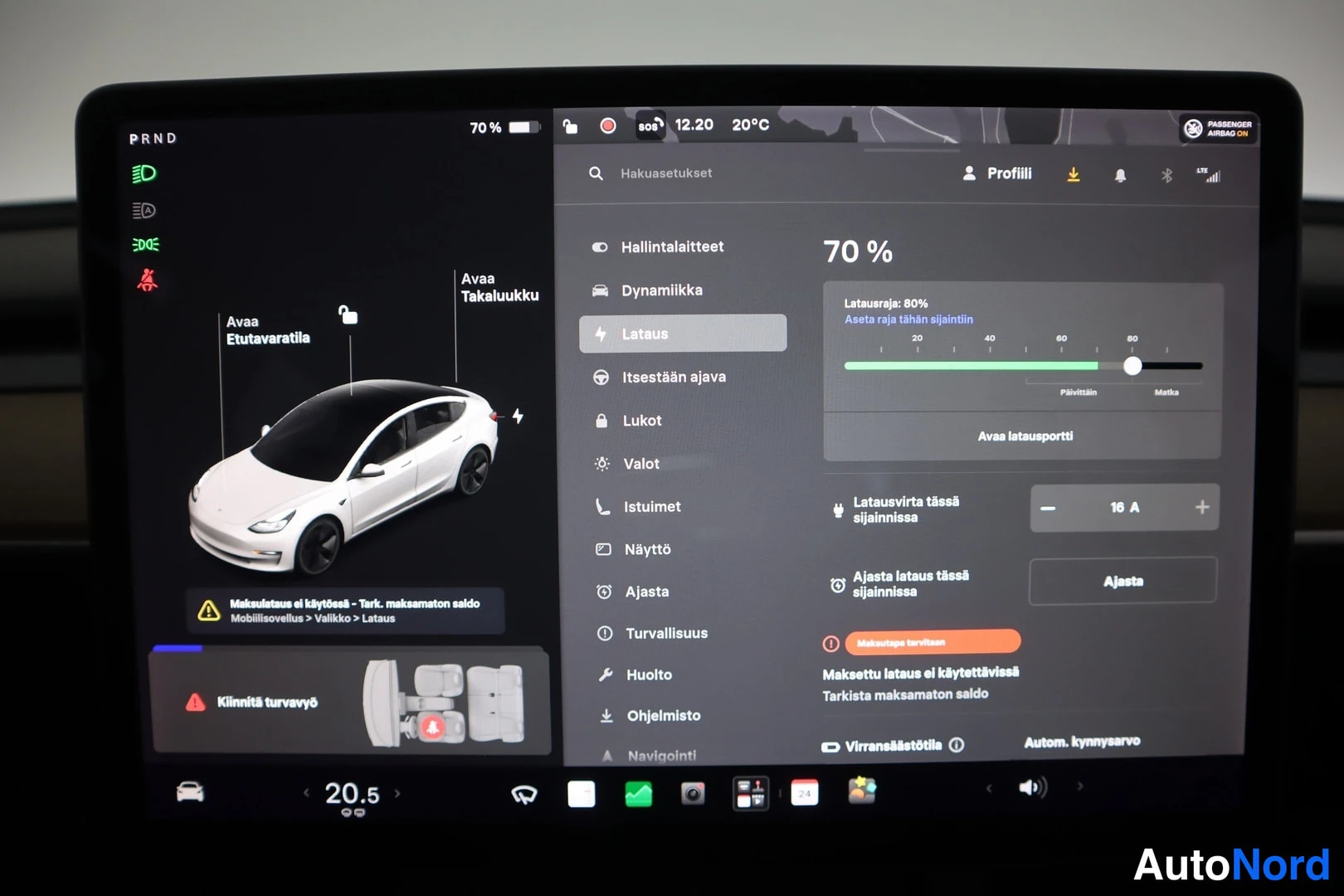1344x896 pixels.
Task: Tap the software download arrow icon
Action: coord(1073,174)
